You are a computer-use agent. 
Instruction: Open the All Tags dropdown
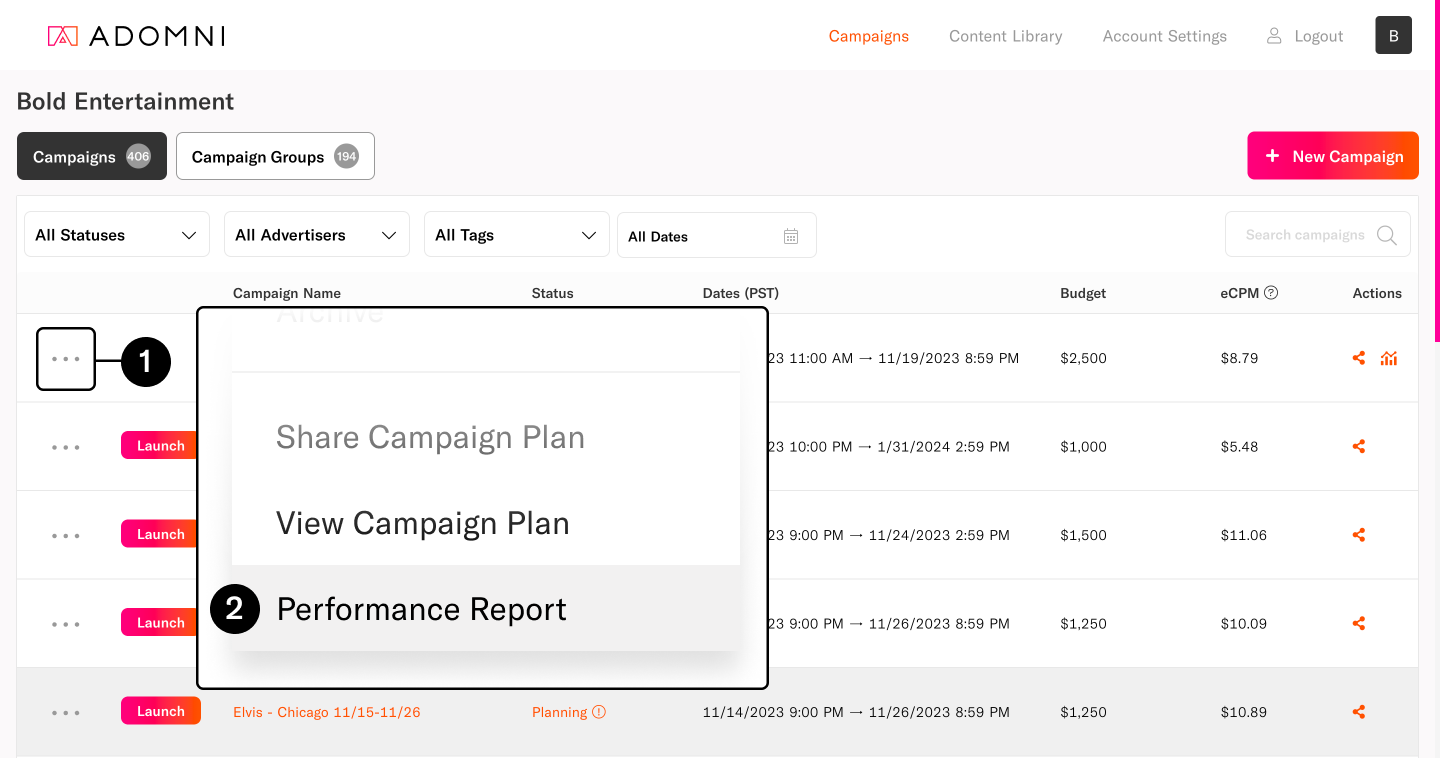click(517, 235)
